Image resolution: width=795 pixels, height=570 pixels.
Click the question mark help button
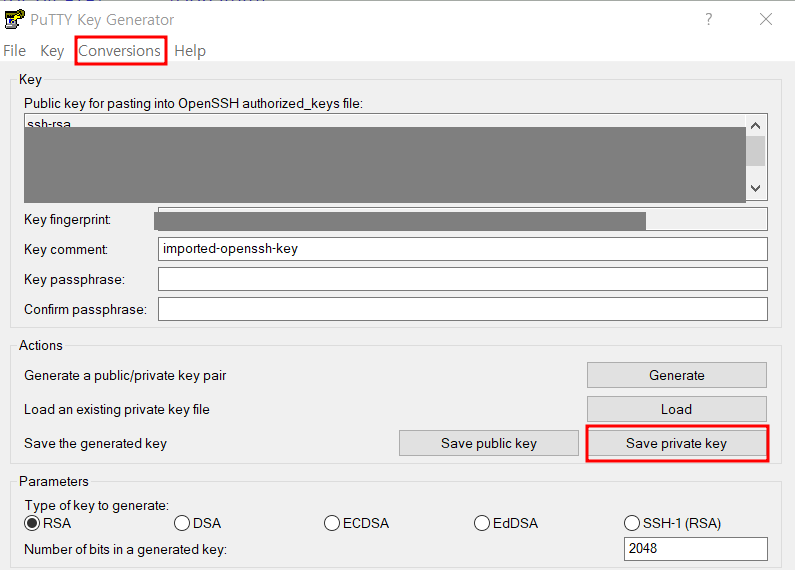pyautogui.click(x=708, y=19)
